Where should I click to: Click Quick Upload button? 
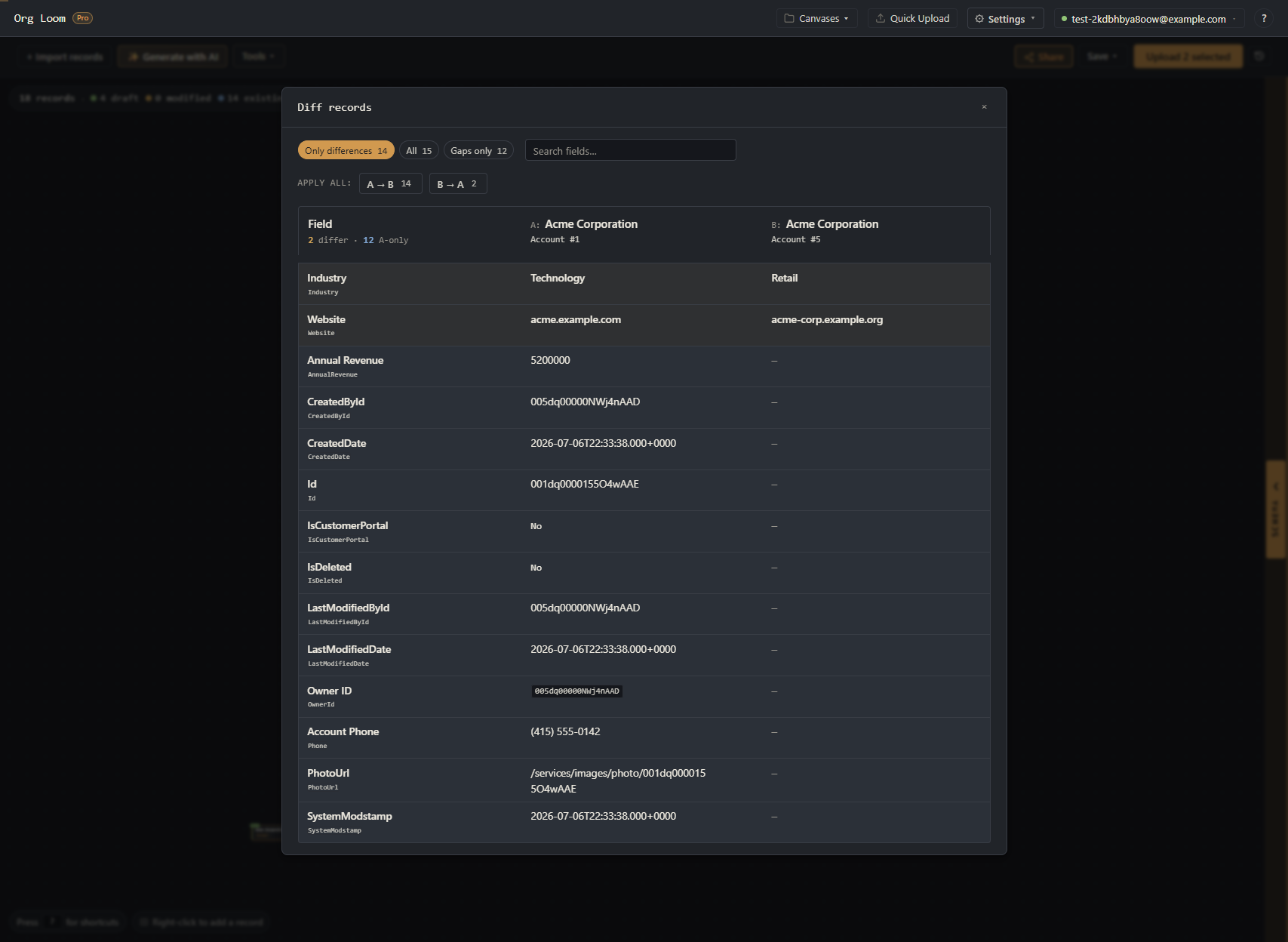click(912, 18)
